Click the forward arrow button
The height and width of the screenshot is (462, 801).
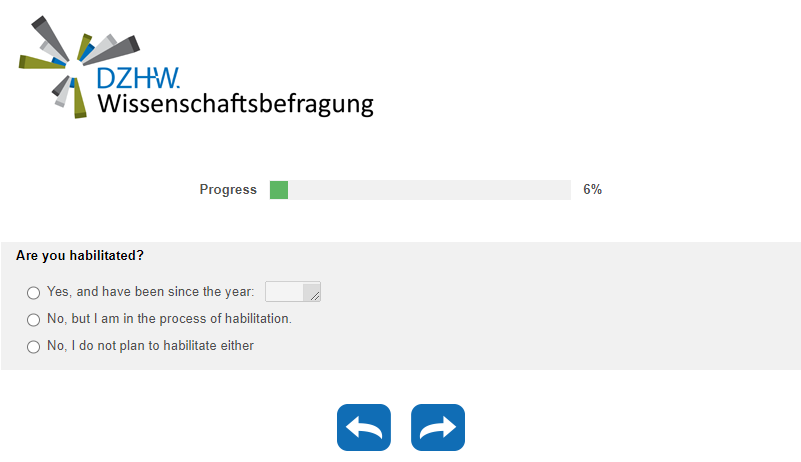pyautogui.click(x=438, y=428)
